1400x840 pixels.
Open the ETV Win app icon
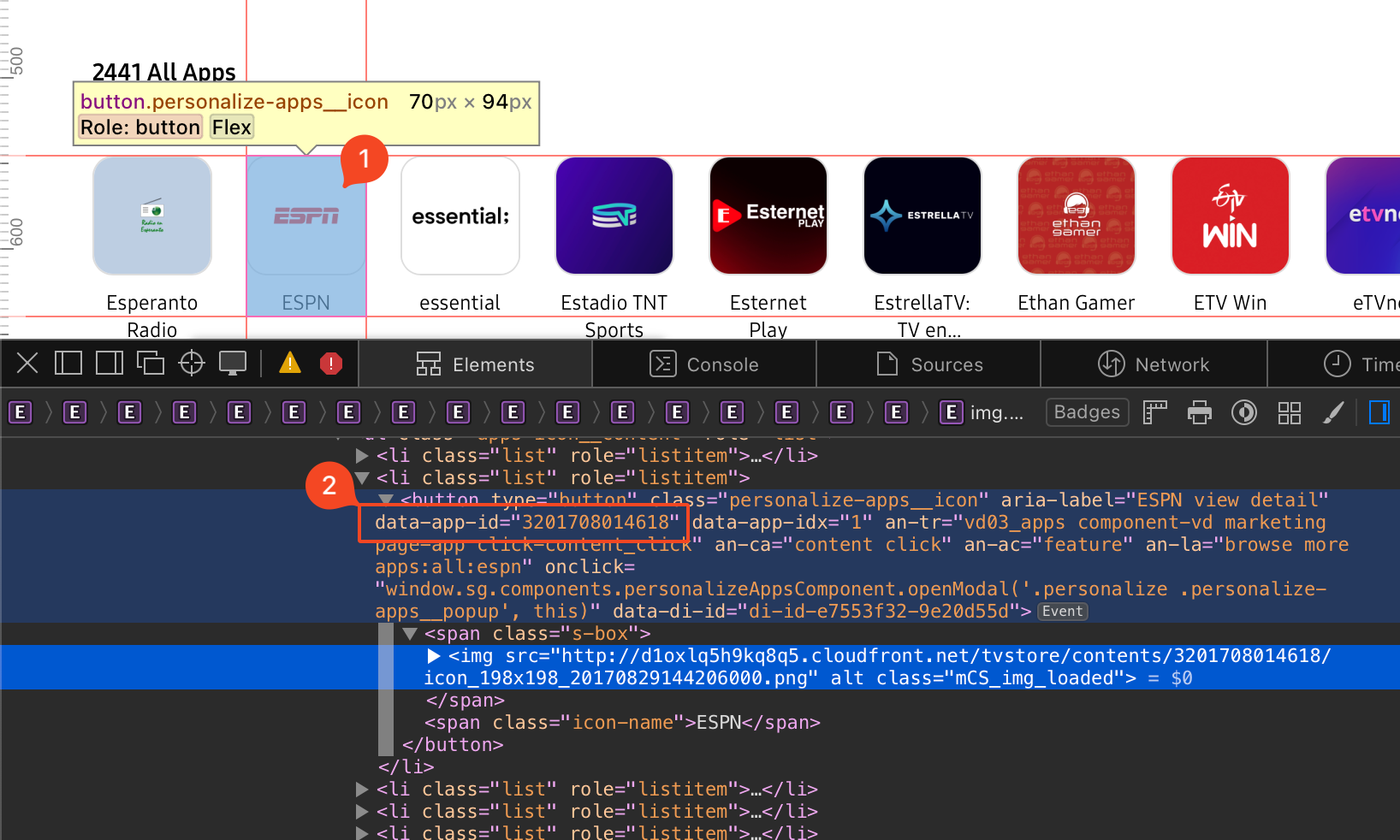[x=1231, y=216]
